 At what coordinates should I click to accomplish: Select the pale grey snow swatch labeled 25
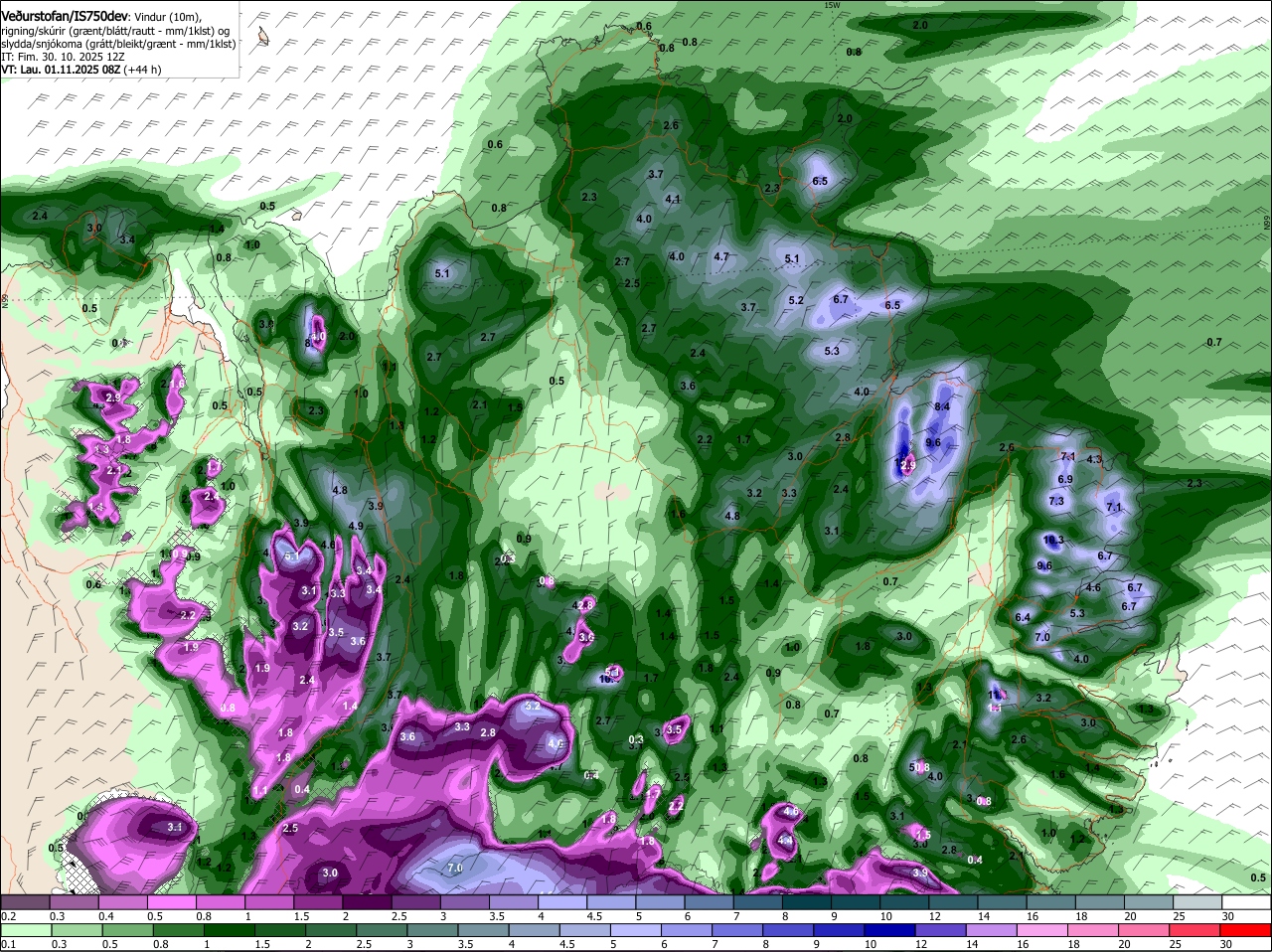1197,901
